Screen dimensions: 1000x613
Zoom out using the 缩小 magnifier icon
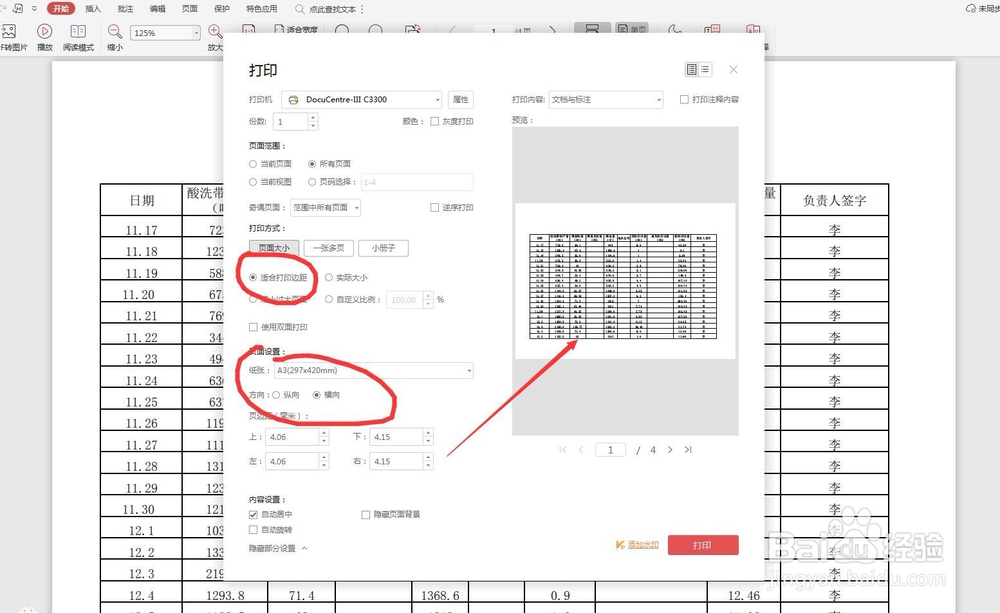tap(113, 30)
